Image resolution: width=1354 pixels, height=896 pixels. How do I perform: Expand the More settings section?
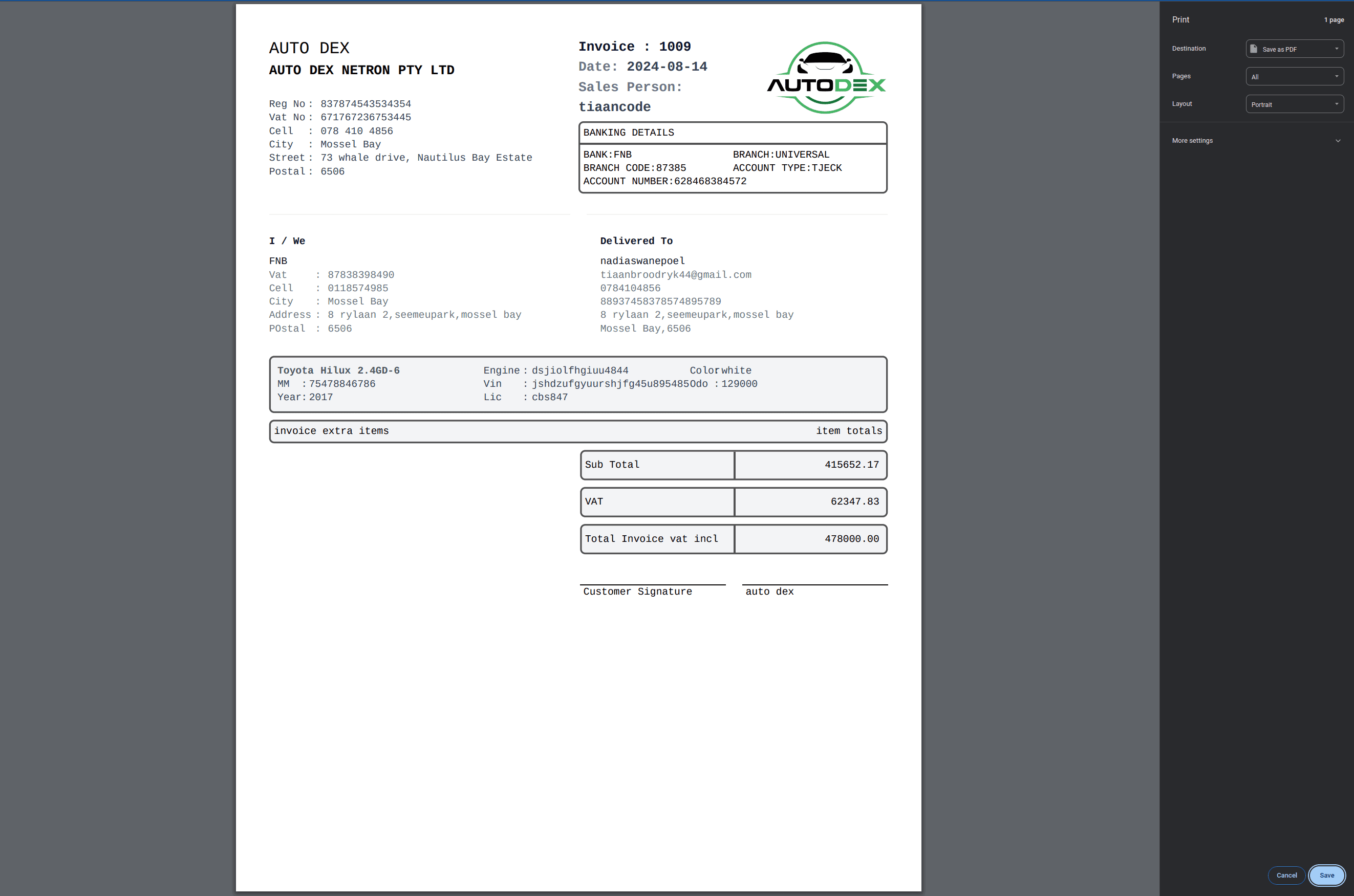coord(1256,141)
